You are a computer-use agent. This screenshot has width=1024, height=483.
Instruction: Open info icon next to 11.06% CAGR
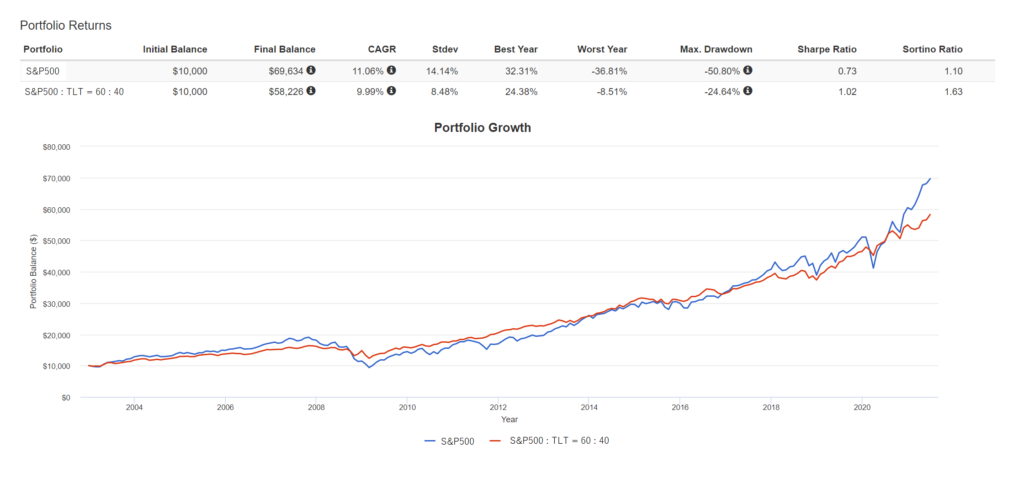tap(391, 70)
